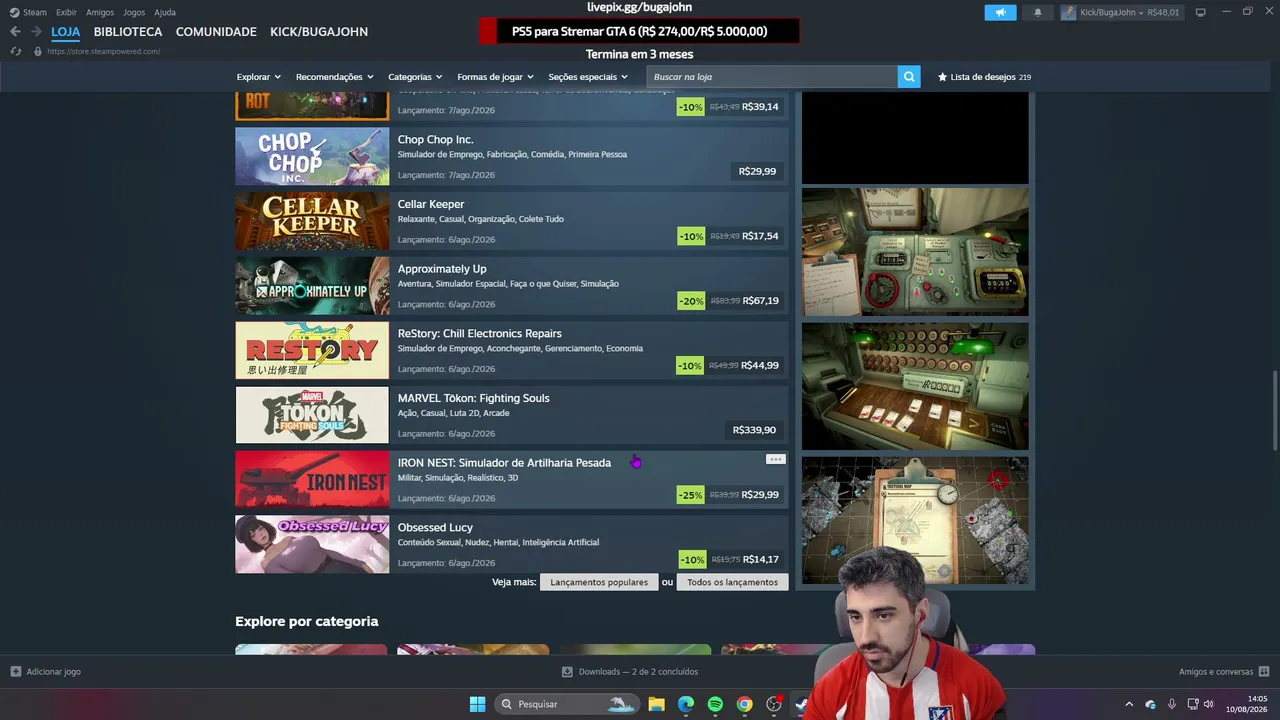
Task: Select the LOJA tab
Action: [x=66, y=32]
